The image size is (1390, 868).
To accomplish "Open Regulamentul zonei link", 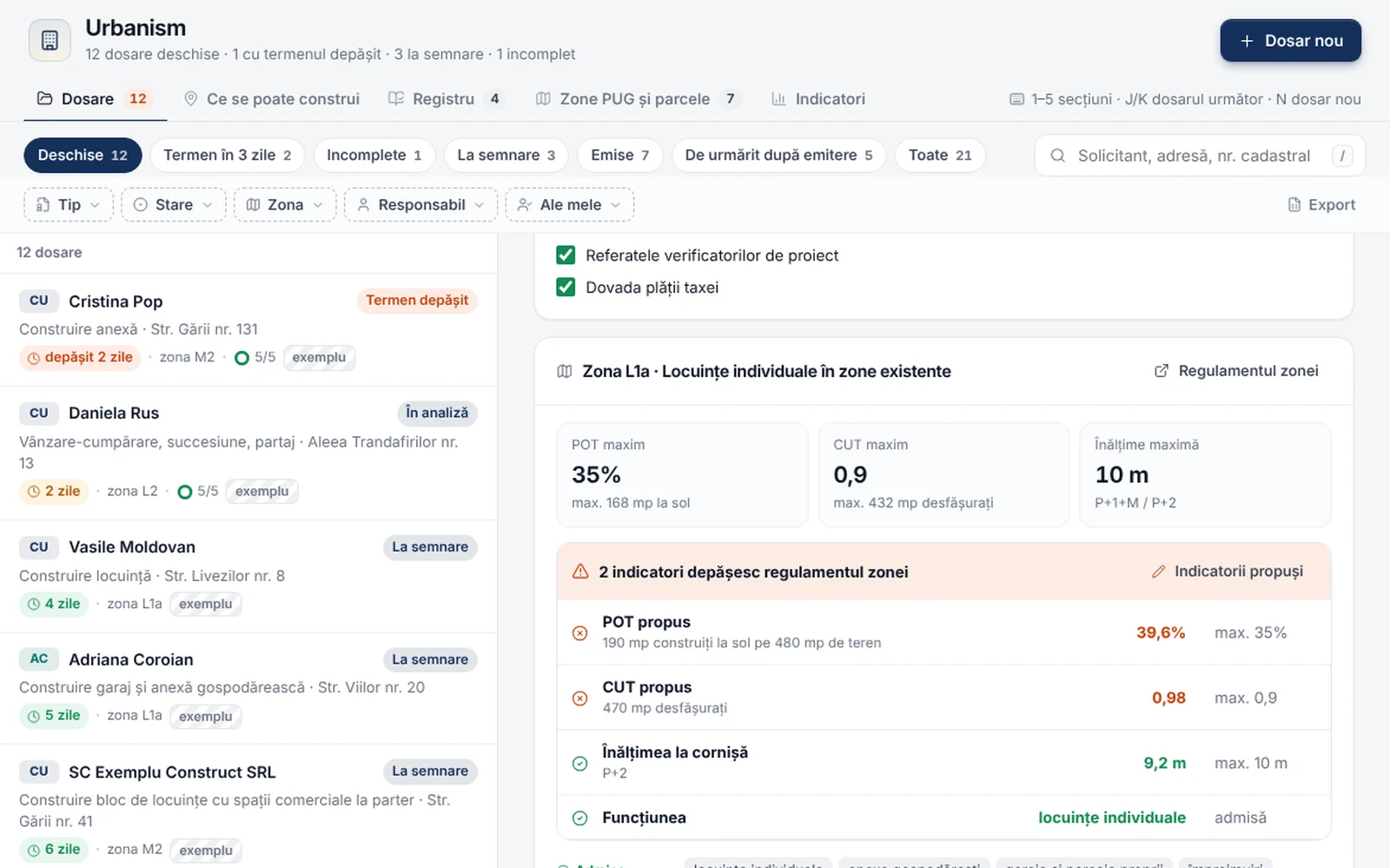I will coord(1236,371).
